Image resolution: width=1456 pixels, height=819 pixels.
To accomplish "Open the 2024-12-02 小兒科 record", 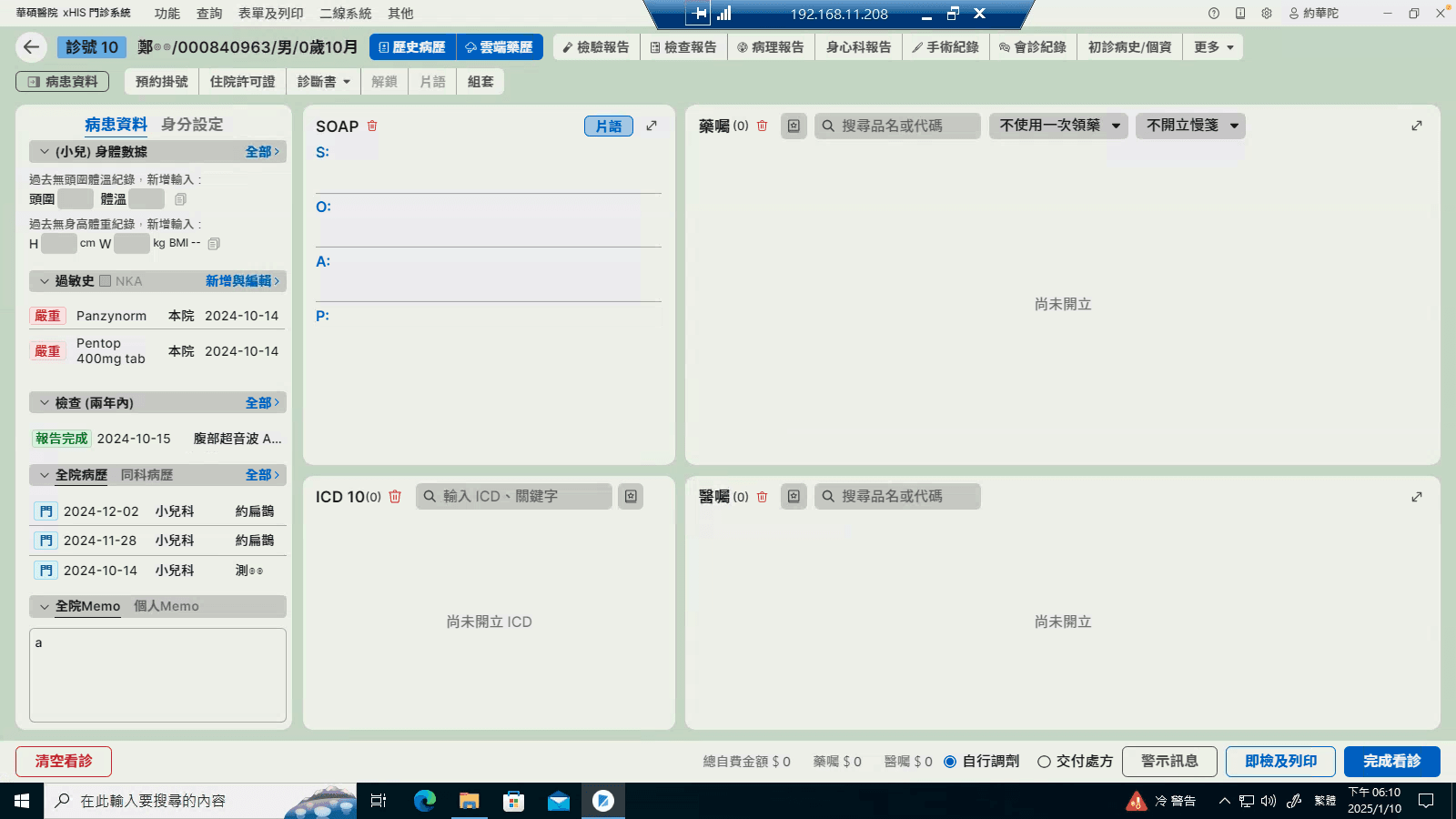I will click(157, 511).
